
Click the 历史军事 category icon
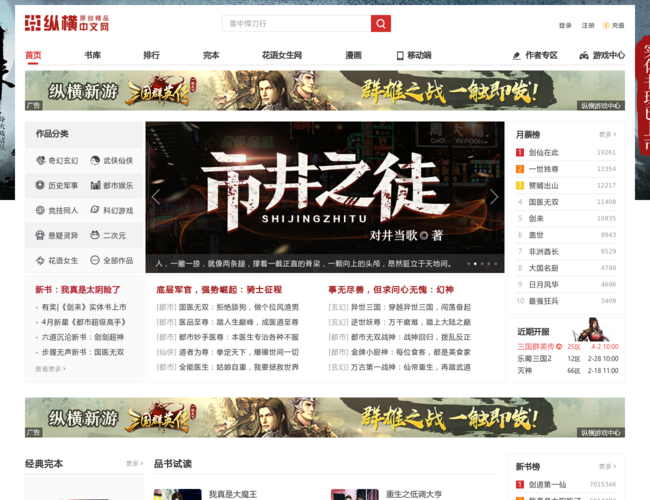click(x=40, y=185)
